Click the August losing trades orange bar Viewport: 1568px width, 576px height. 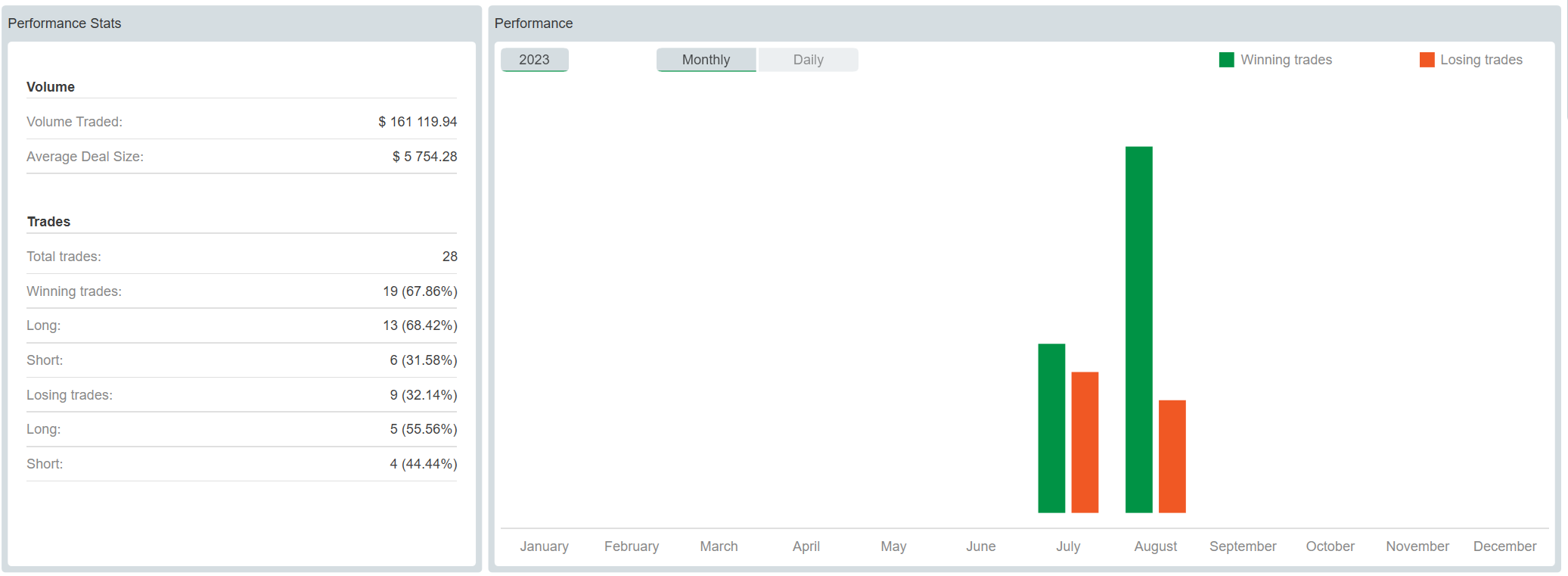(x=1172, y=456)
